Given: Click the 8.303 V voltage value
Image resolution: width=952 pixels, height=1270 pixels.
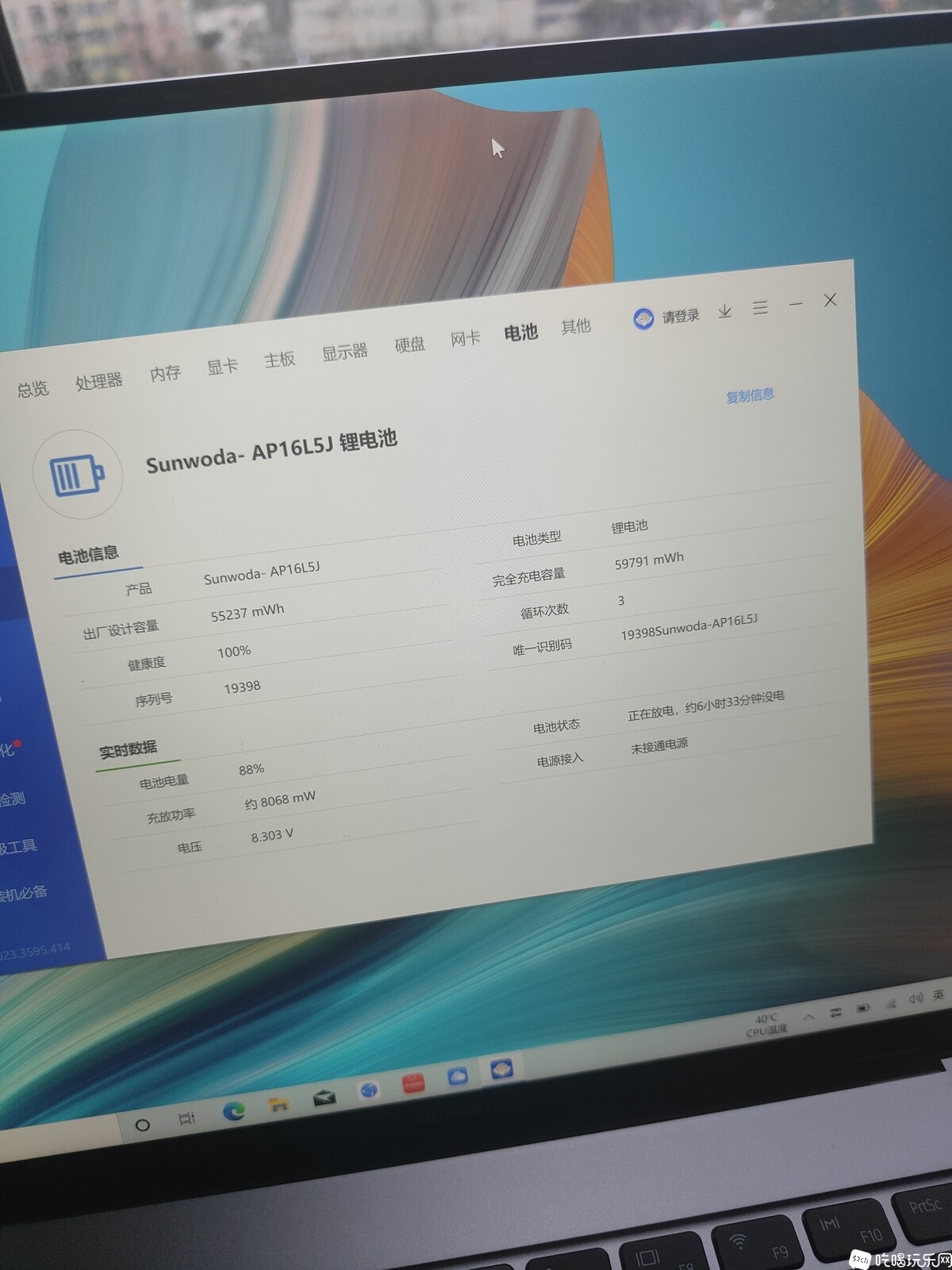Looking at the screenshot, I should tap(272, 836).
